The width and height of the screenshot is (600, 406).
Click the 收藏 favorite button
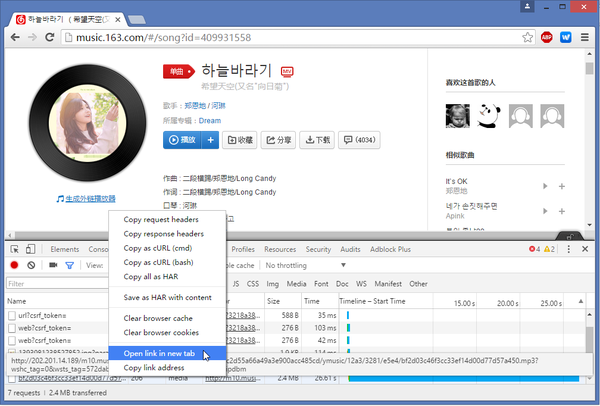[x=240, y=140]
